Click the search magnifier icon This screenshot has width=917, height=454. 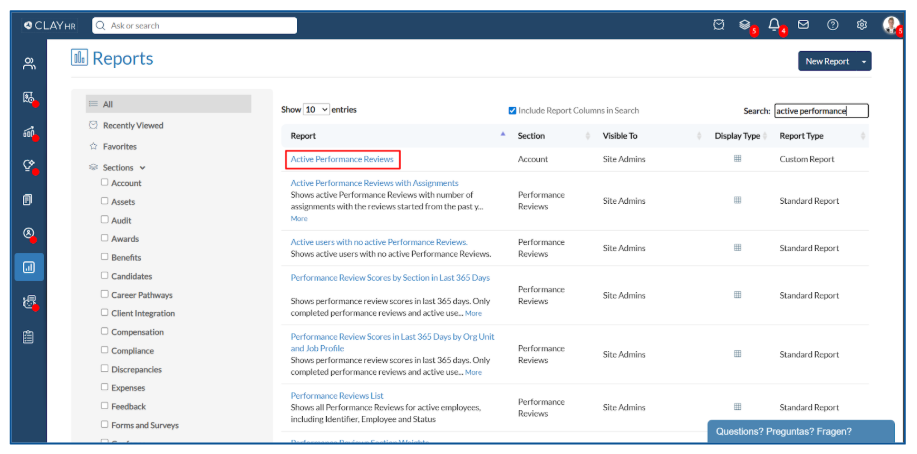pyautogui.click(x=101, y=26)
